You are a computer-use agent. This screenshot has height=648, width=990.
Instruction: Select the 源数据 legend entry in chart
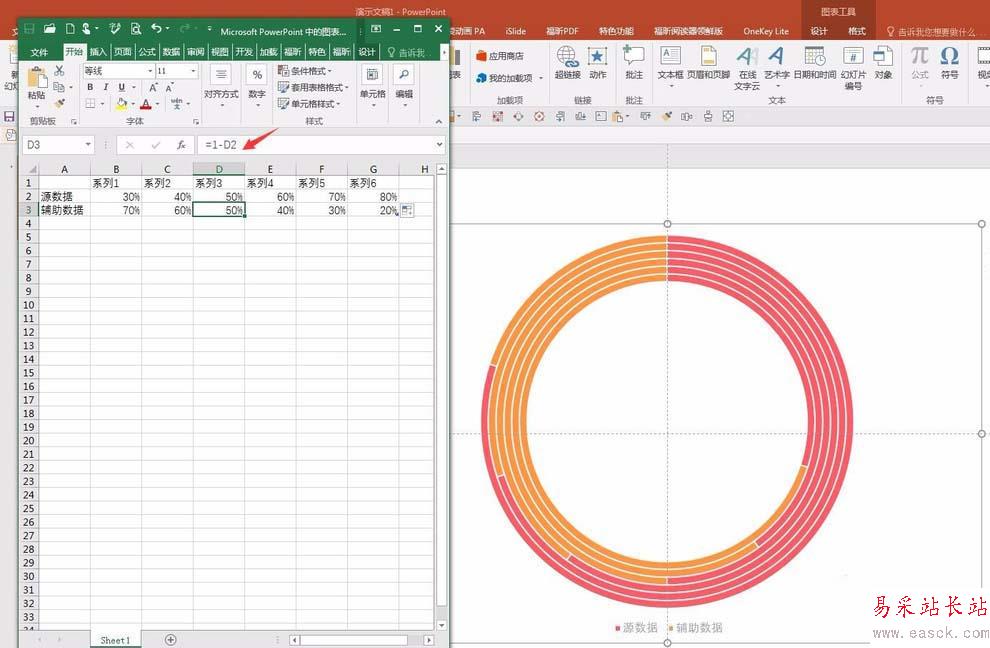[x=636, y=627]
